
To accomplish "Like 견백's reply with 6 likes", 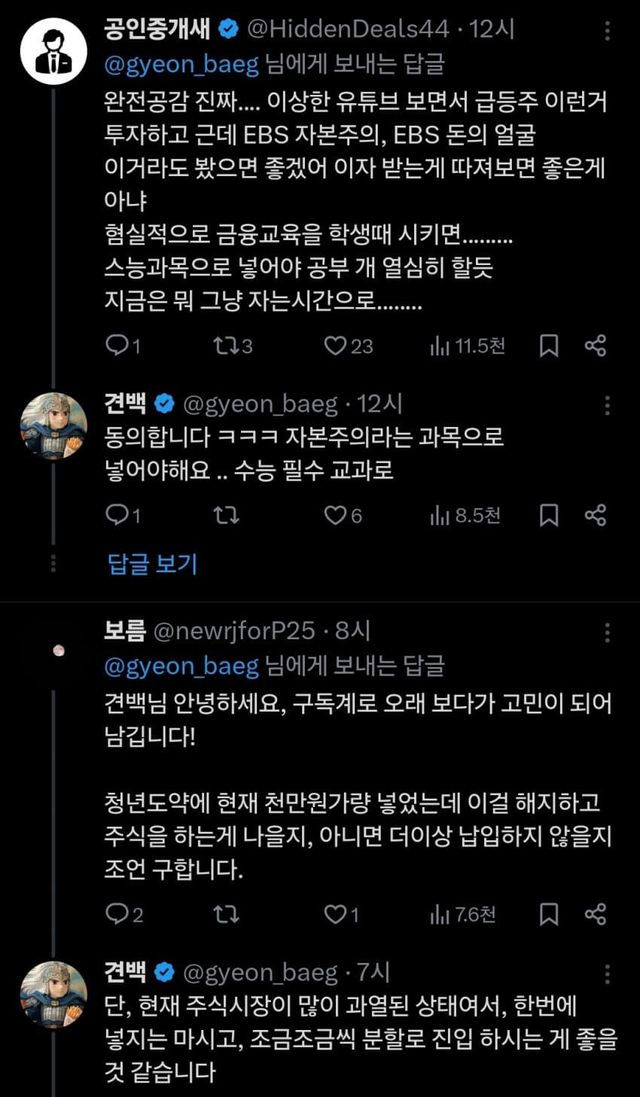I will tap(335, 516).
